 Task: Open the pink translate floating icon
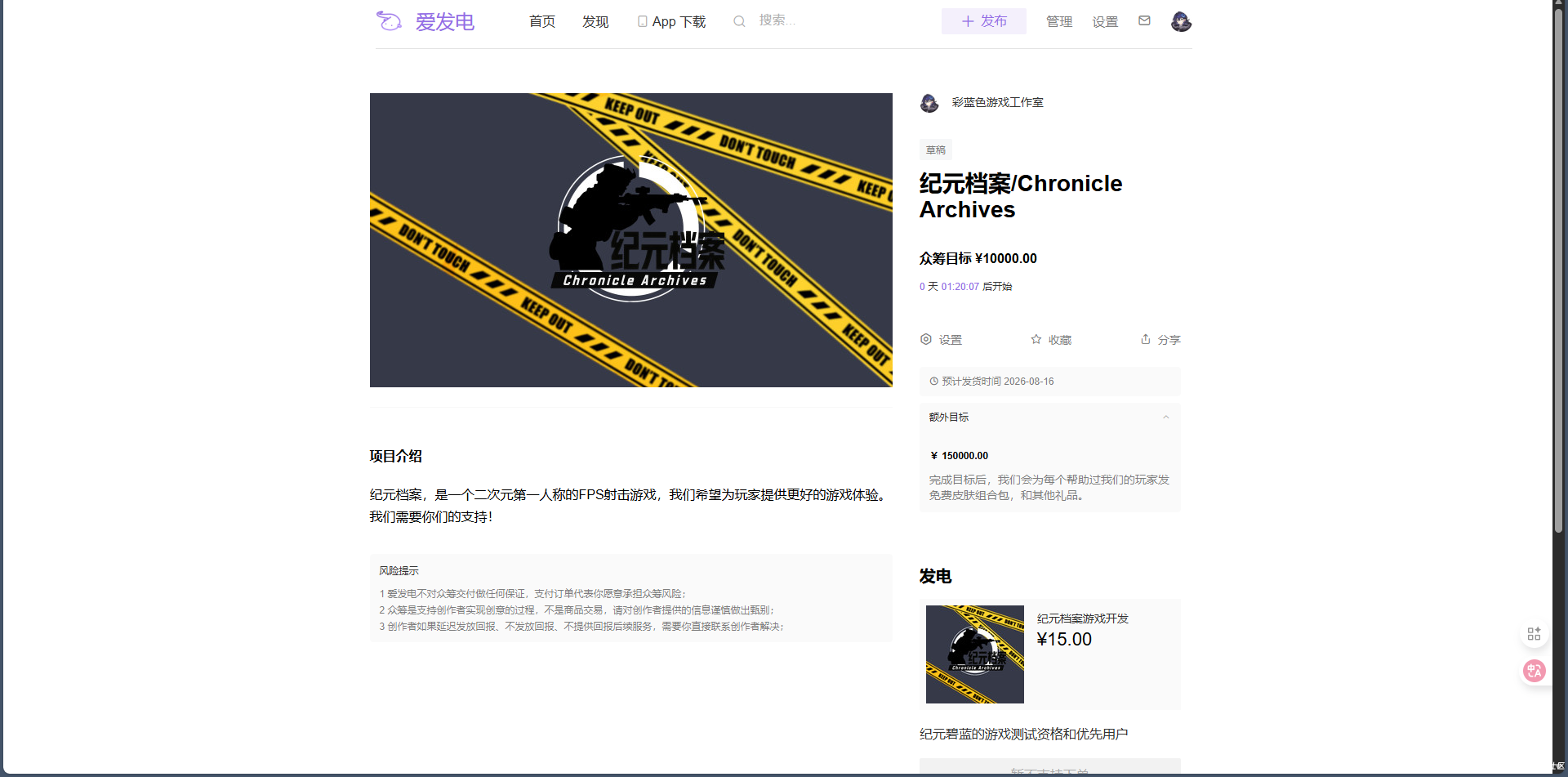[x=1534, y=670]
